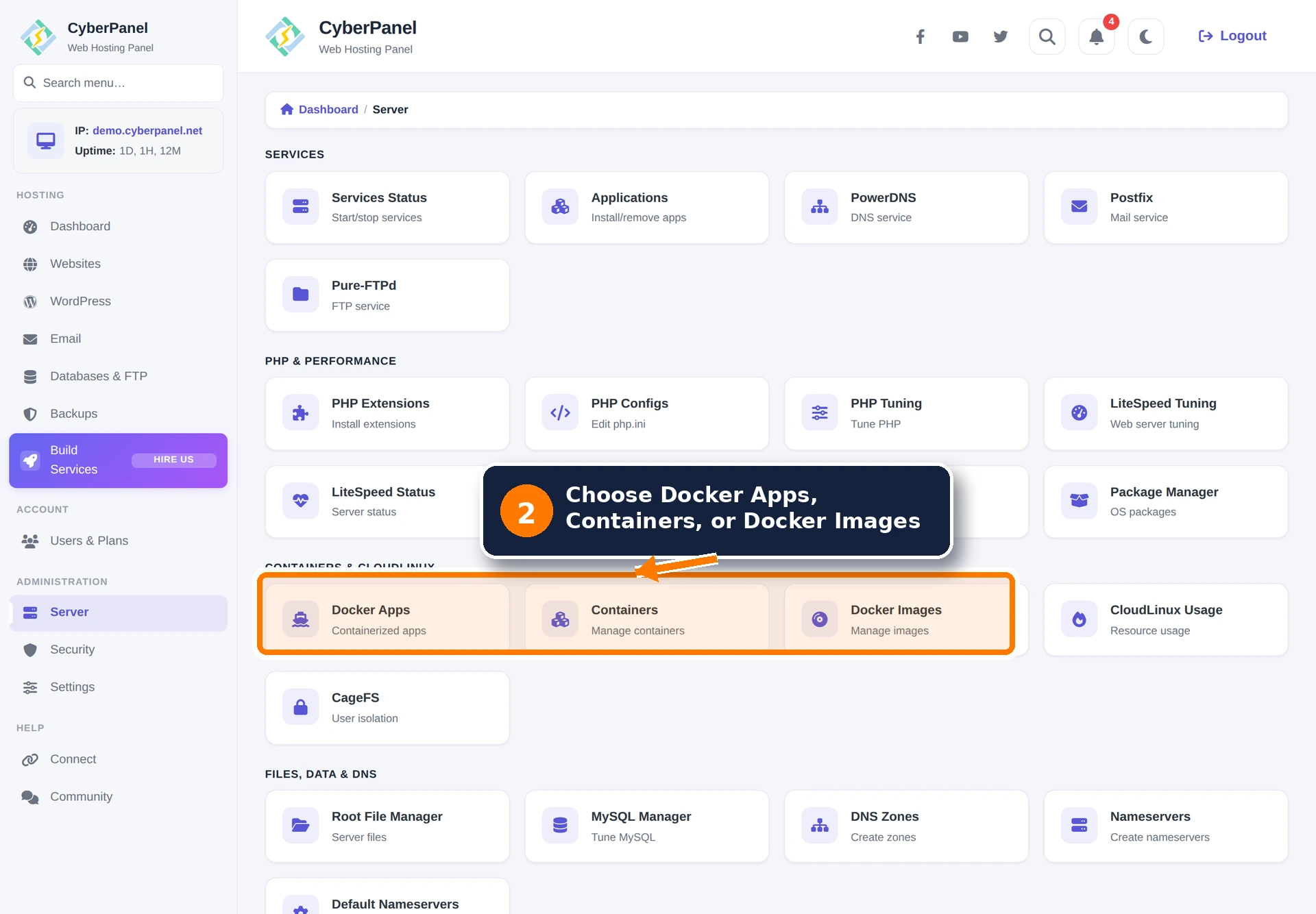Open the Twitter icon in header
The width and height of the screenshot is (1316, 914).
click(x=1001, y=36)
